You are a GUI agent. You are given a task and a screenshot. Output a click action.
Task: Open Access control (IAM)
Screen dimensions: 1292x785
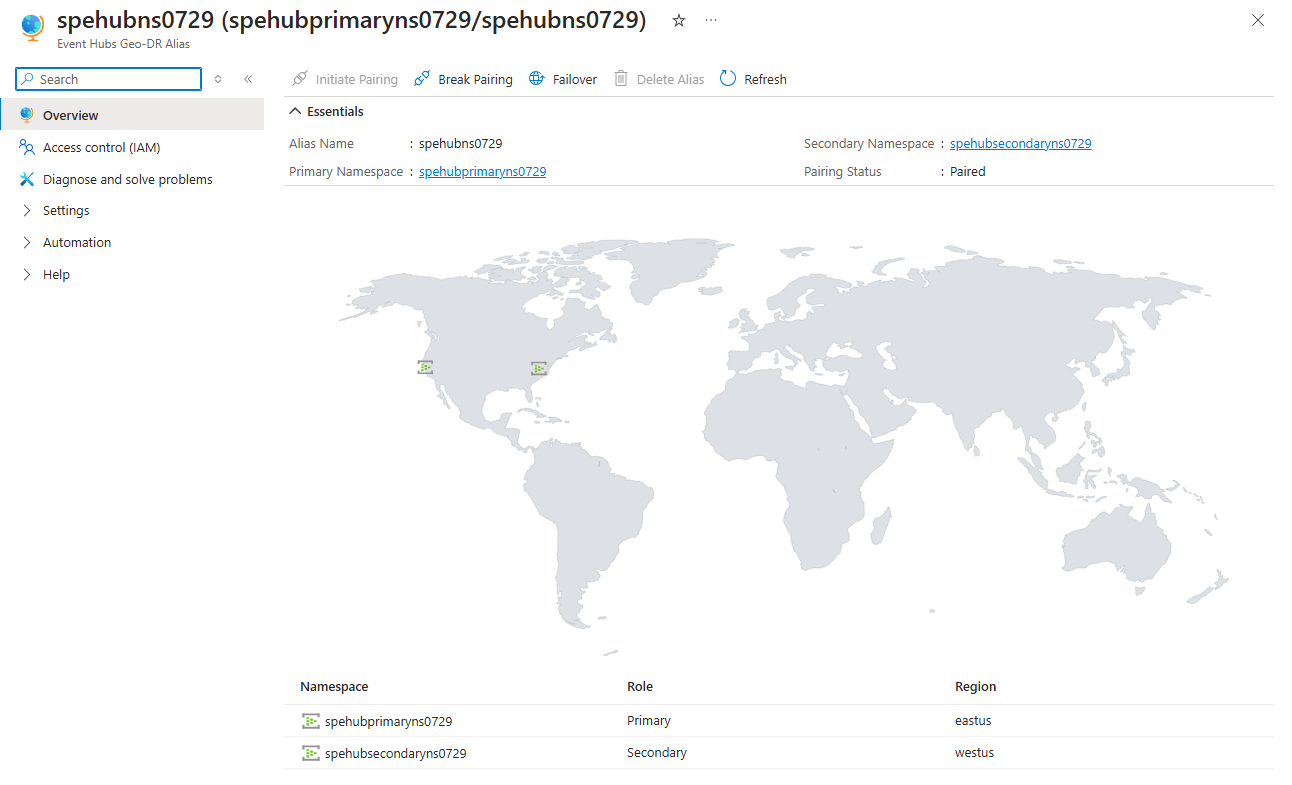pyautogui.click(x=101, y=148)
